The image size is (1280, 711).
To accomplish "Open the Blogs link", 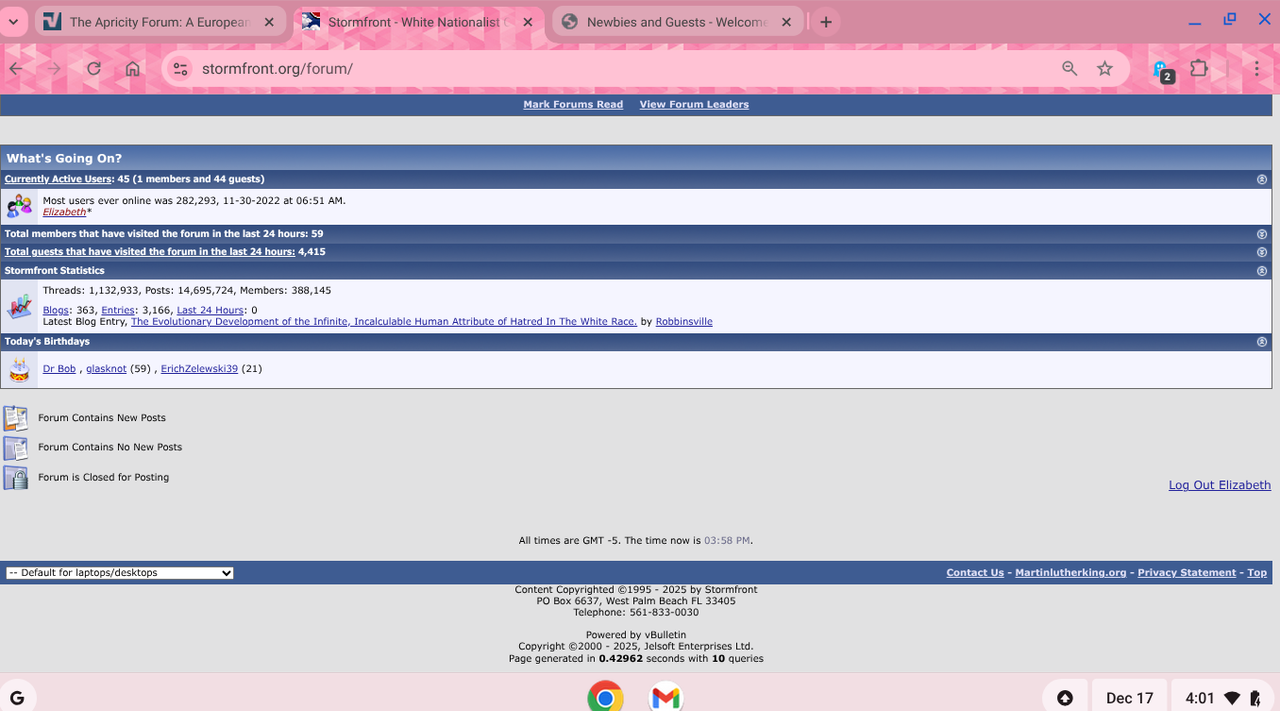I will tap(55, 310).
